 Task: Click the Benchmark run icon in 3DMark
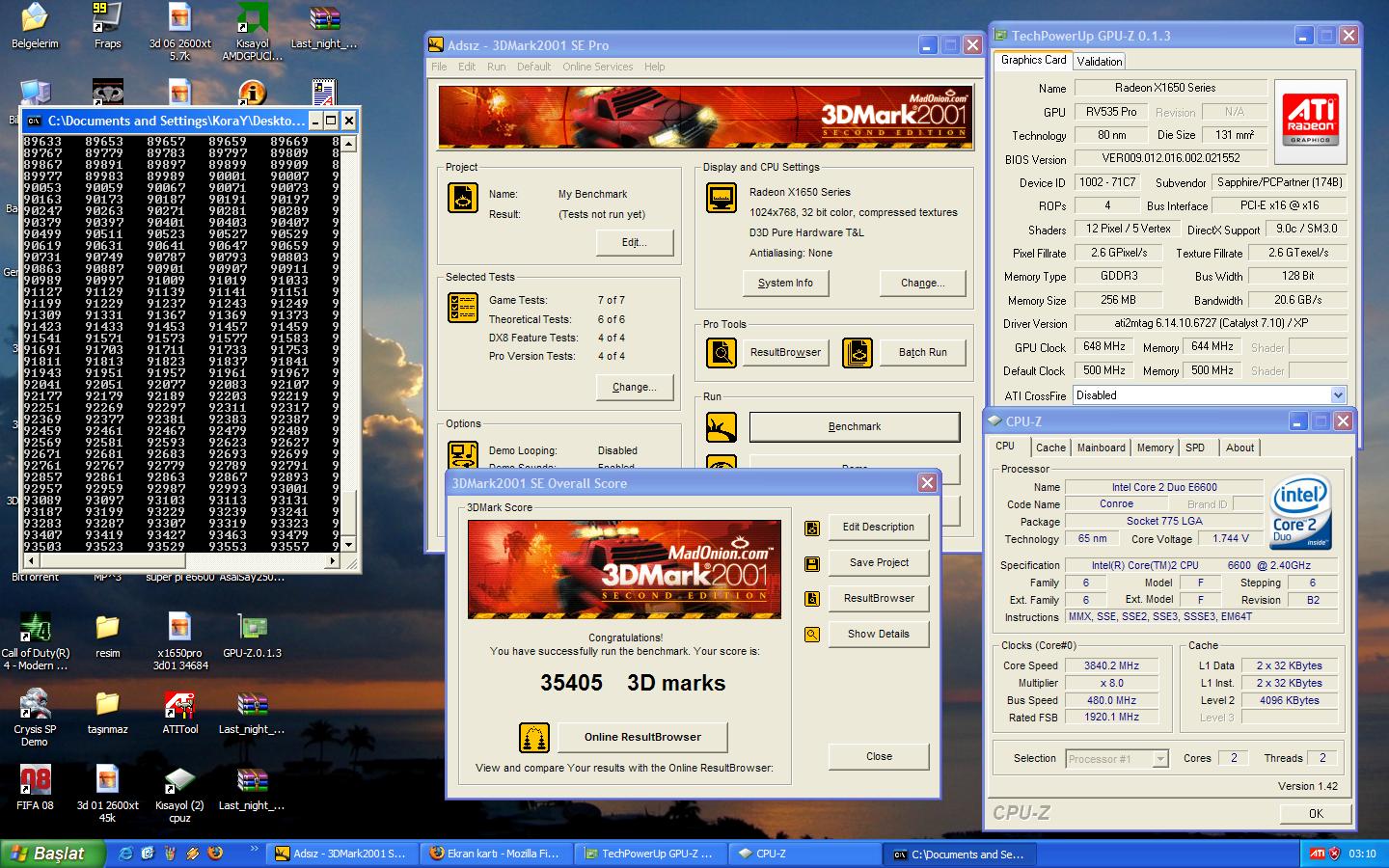pyautogui.click(x=722, y=426)
